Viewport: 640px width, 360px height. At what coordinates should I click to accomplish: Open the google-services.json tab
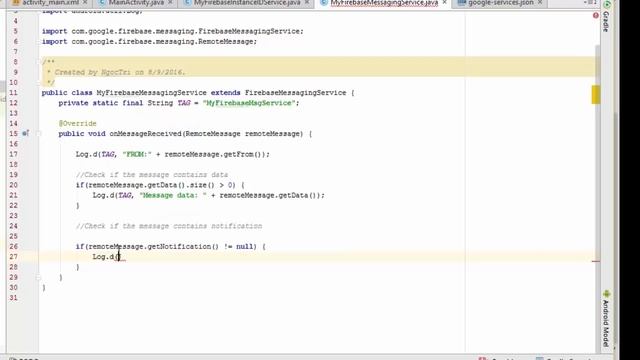(500, 3)
